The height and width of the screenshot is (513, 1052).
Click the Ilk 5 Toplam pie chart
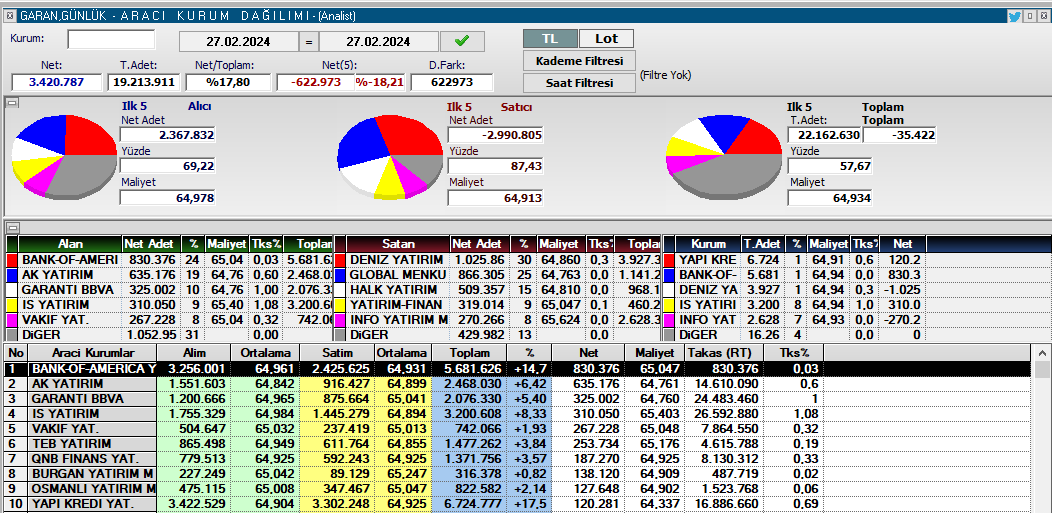724,157
